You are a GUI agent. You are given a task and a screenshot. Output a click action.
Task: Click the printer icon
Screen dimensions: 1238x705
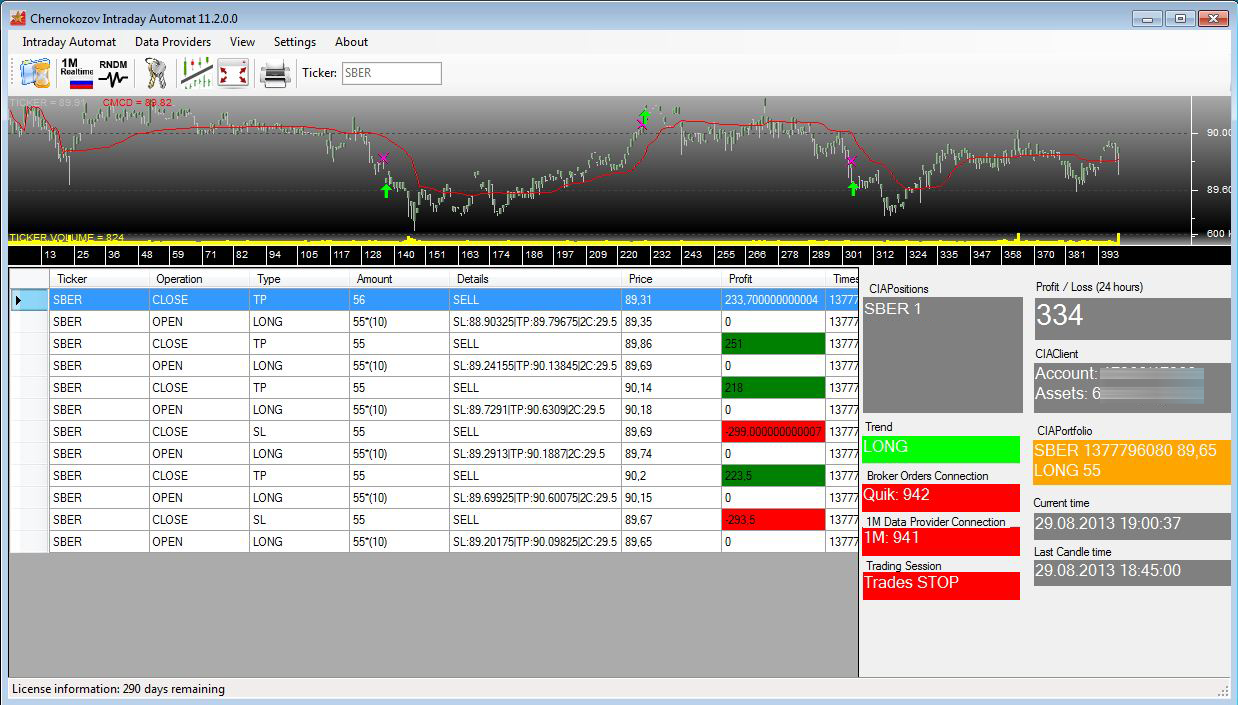(275, 73)
